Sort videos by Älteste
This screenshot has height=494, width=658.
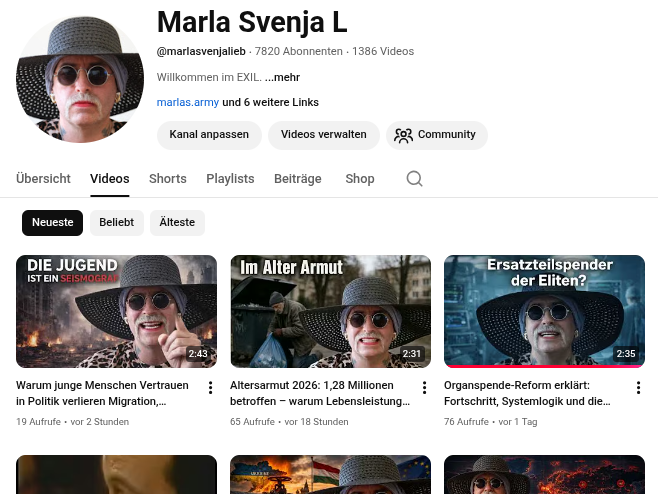(177, 222)
